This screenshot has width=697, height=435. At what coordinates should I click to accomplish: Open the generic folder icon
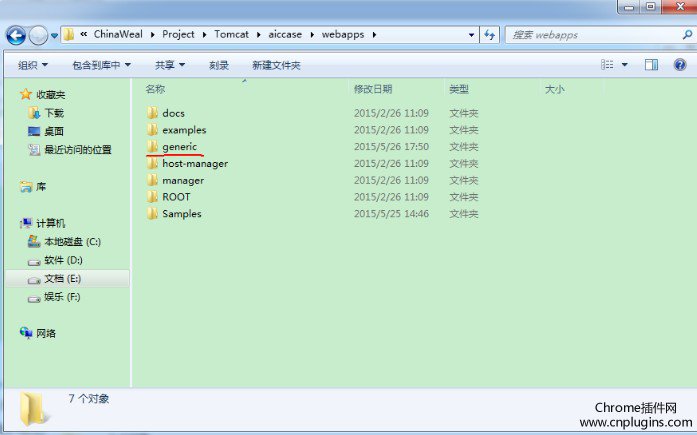coord(152,147)
